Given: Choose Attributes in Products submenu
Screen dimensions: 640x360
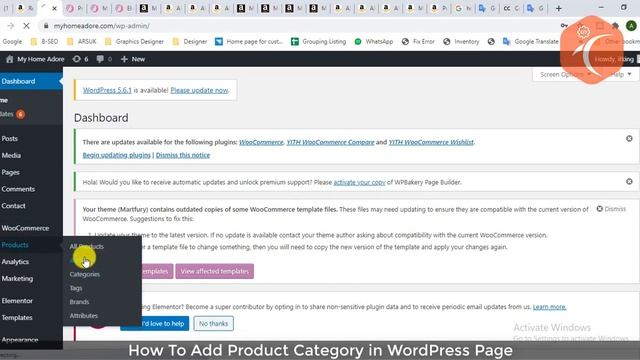Looking at the screenshot, I should [84, 316].
